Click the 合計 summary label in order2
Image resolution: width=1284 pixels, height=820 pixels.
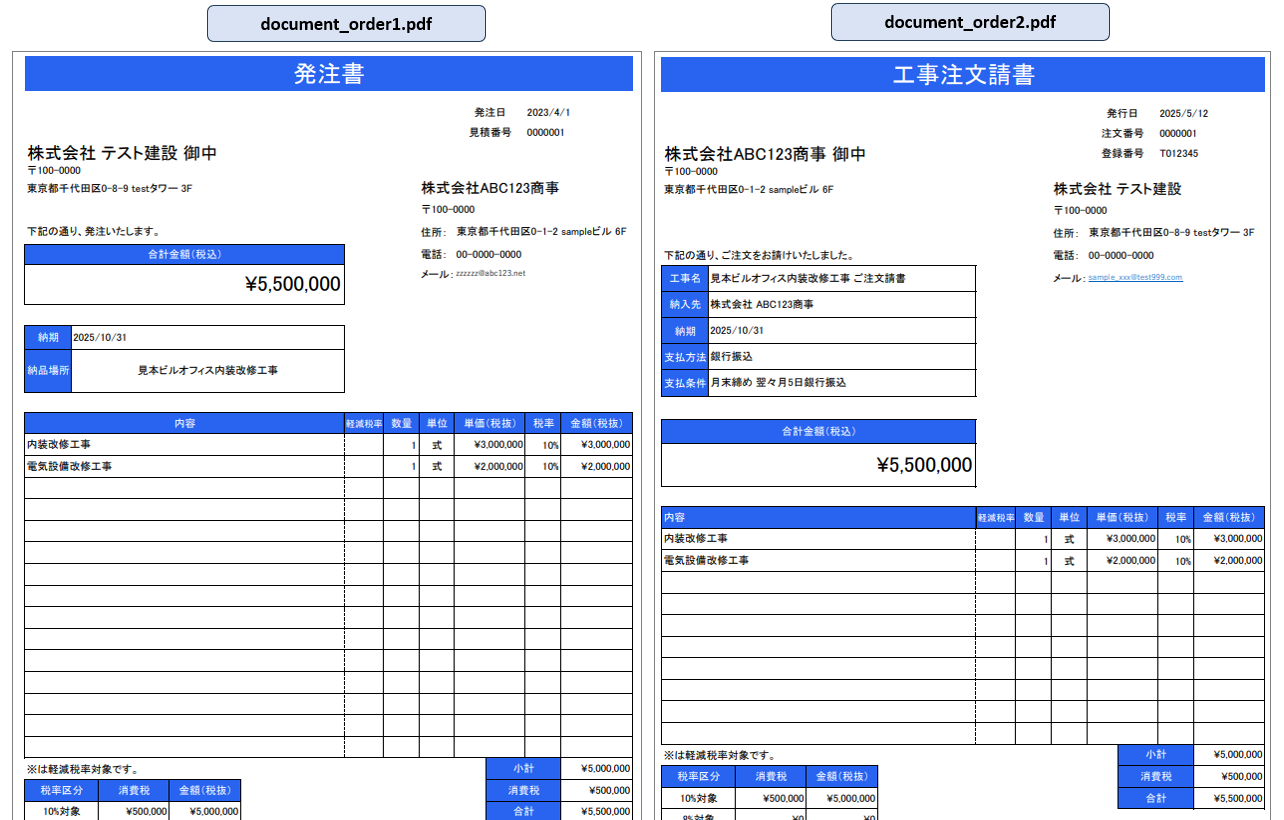click(x=1155, y=798)
